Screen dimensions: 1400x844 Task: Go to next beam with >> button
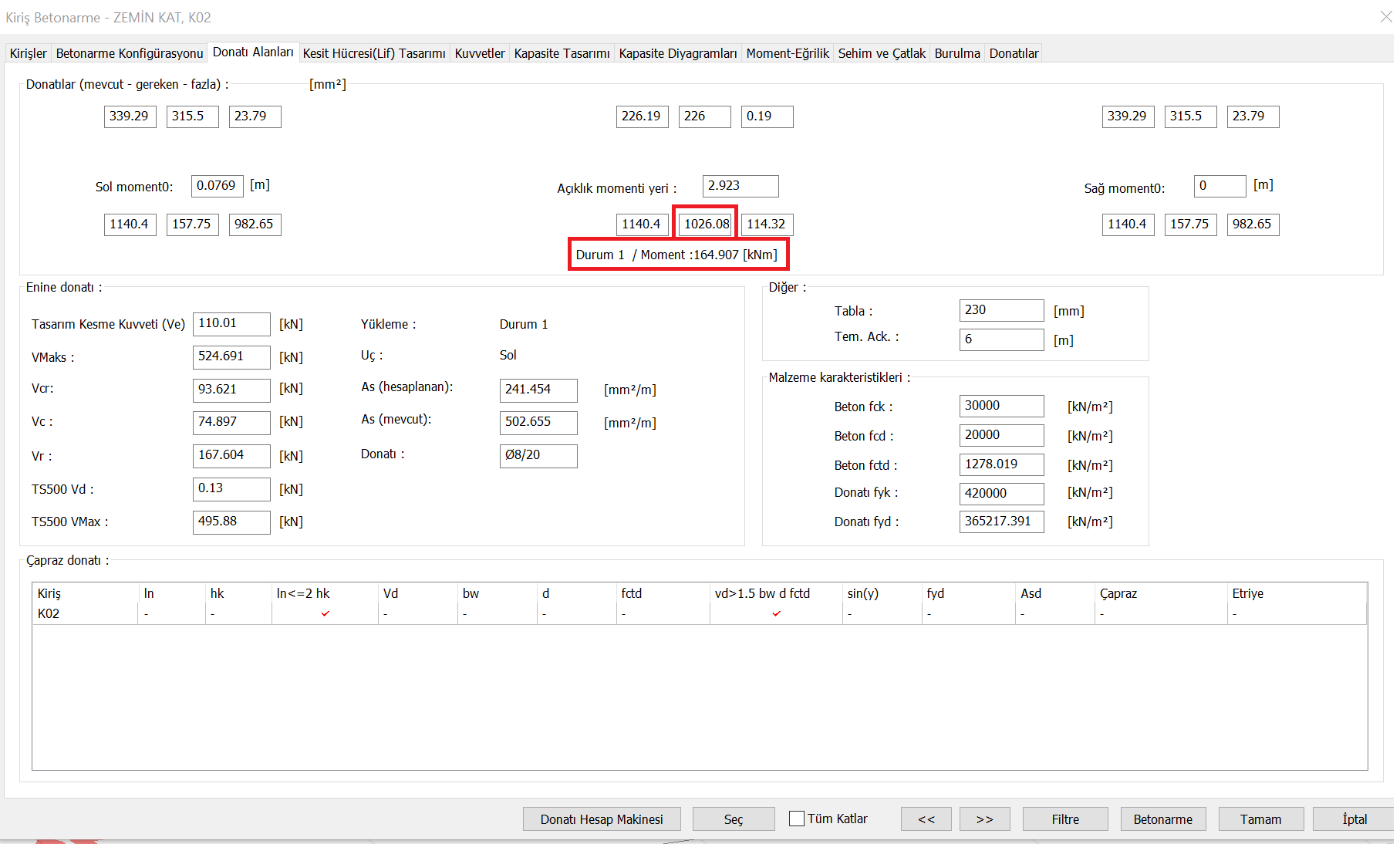(984, 819)
